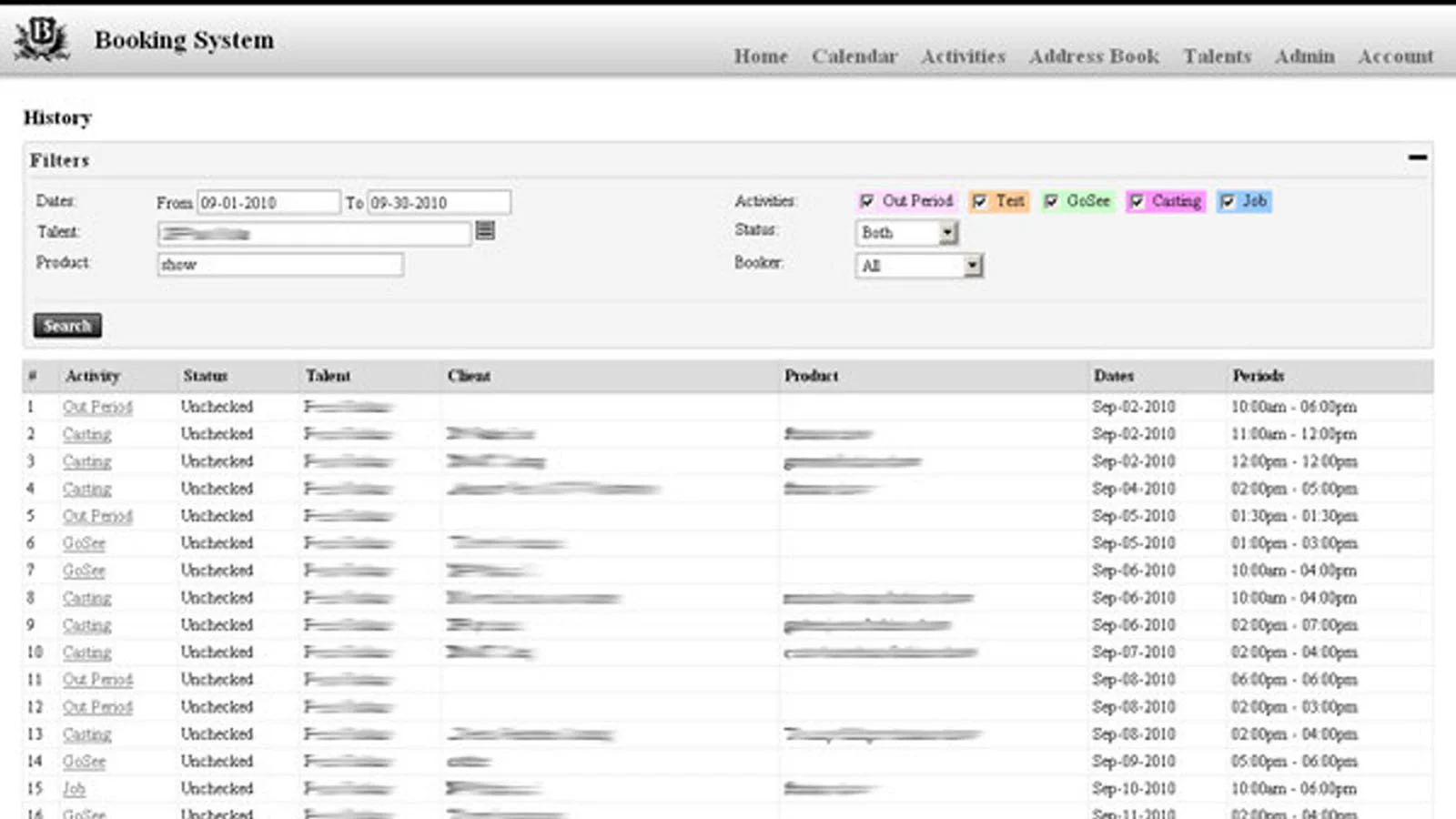
Task: Toggle the Job activity checkbox
Action: pyautogui.click(x=1228, y=201)
